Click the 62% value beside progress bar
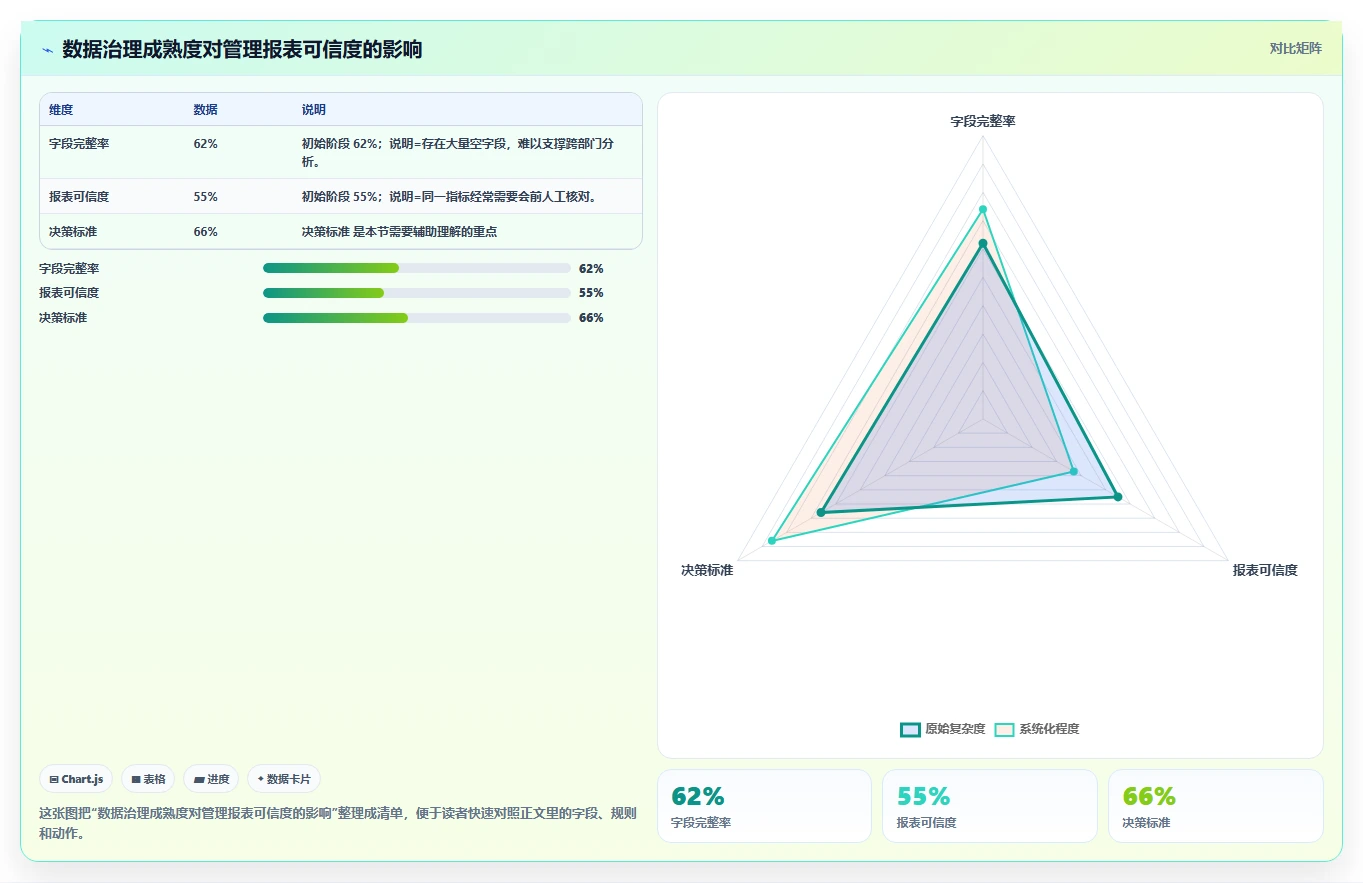This screenshot has width=1363, height=883. (x=591, y=268)
